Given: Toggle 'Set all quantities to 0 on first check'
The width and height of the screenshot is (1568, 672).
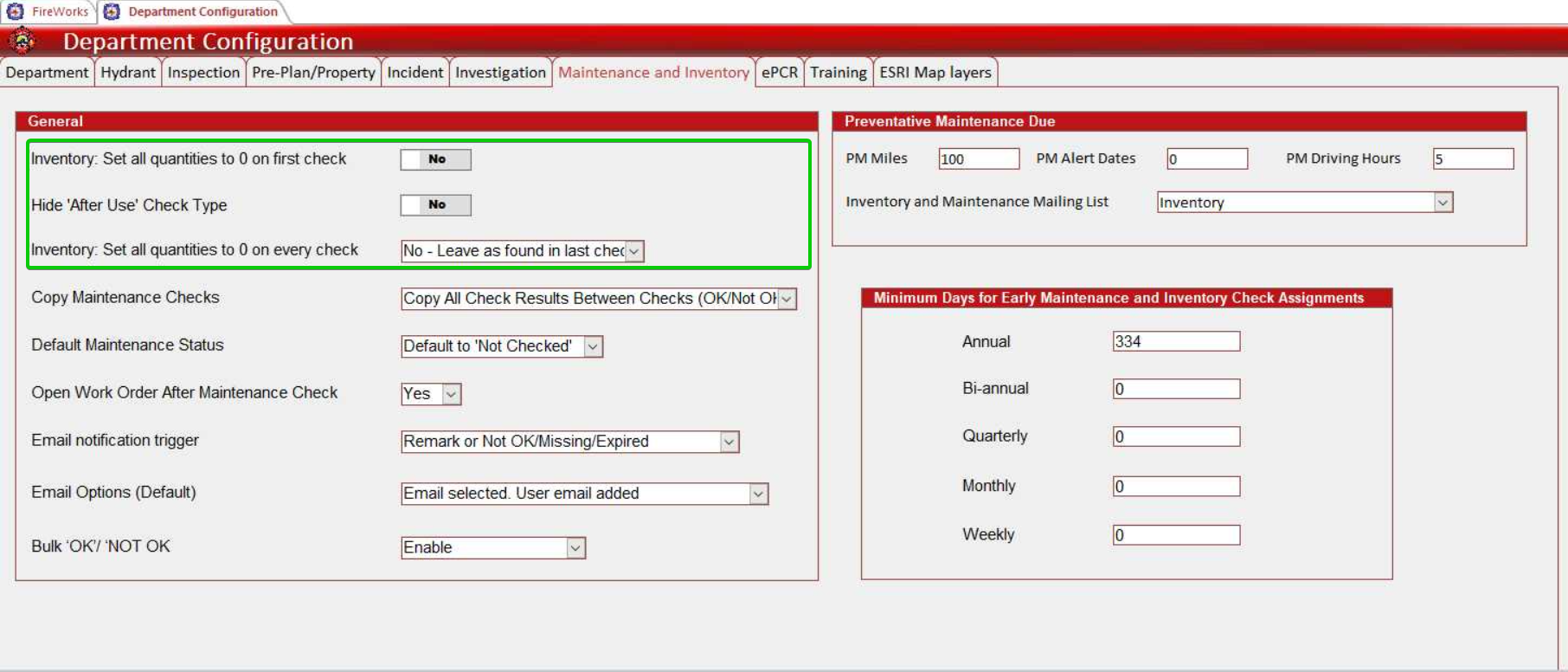Looking at the screenshot, I should coord(435,159).
